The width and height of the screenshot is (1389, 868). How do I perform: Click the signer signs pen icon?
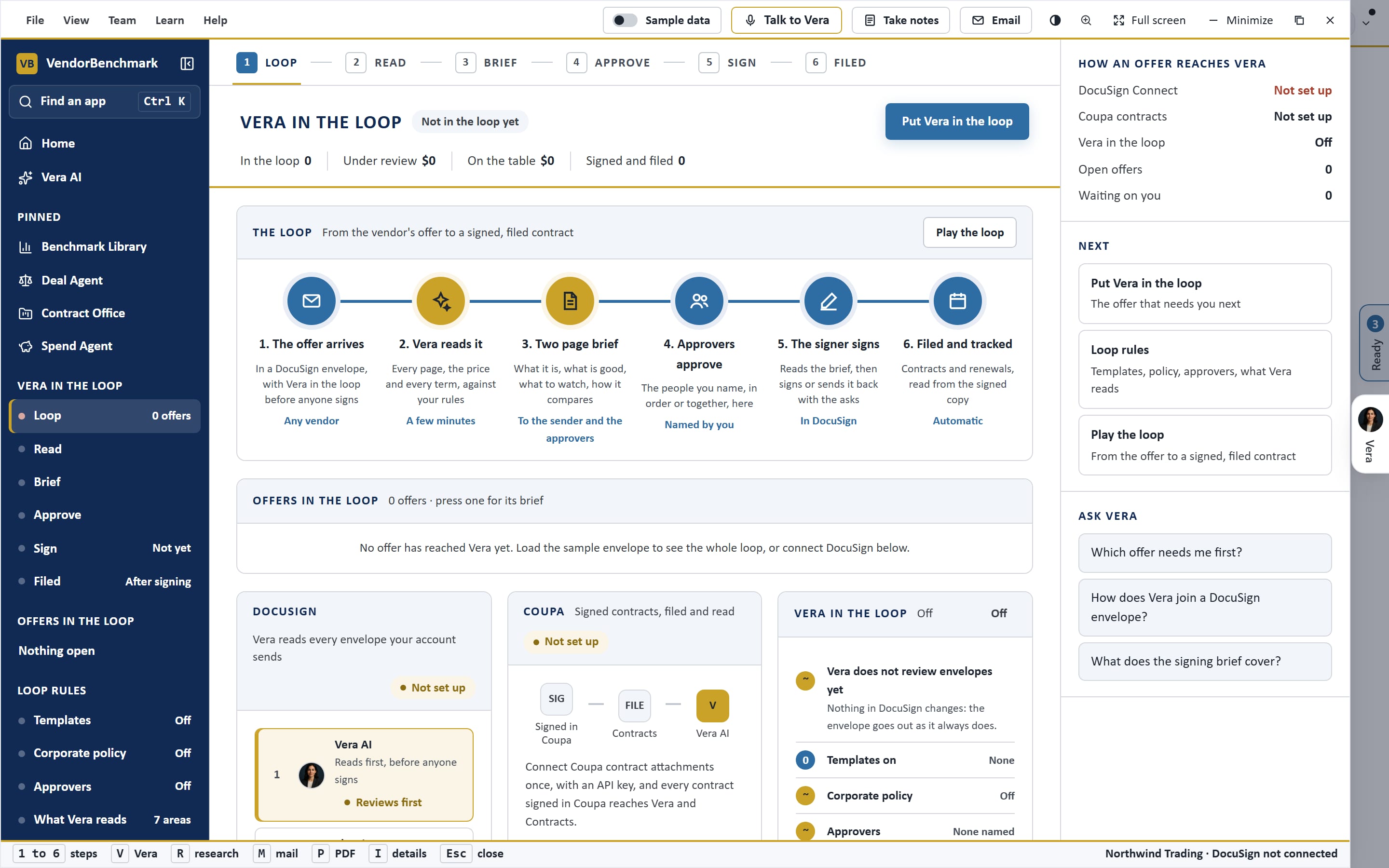[828, 301]
